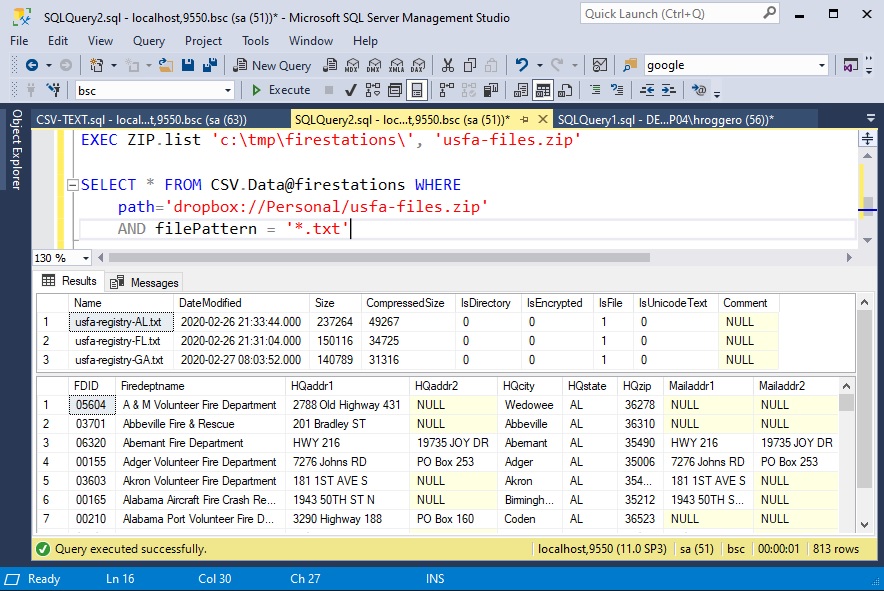Open a new DAX query

tap(418, 65)
